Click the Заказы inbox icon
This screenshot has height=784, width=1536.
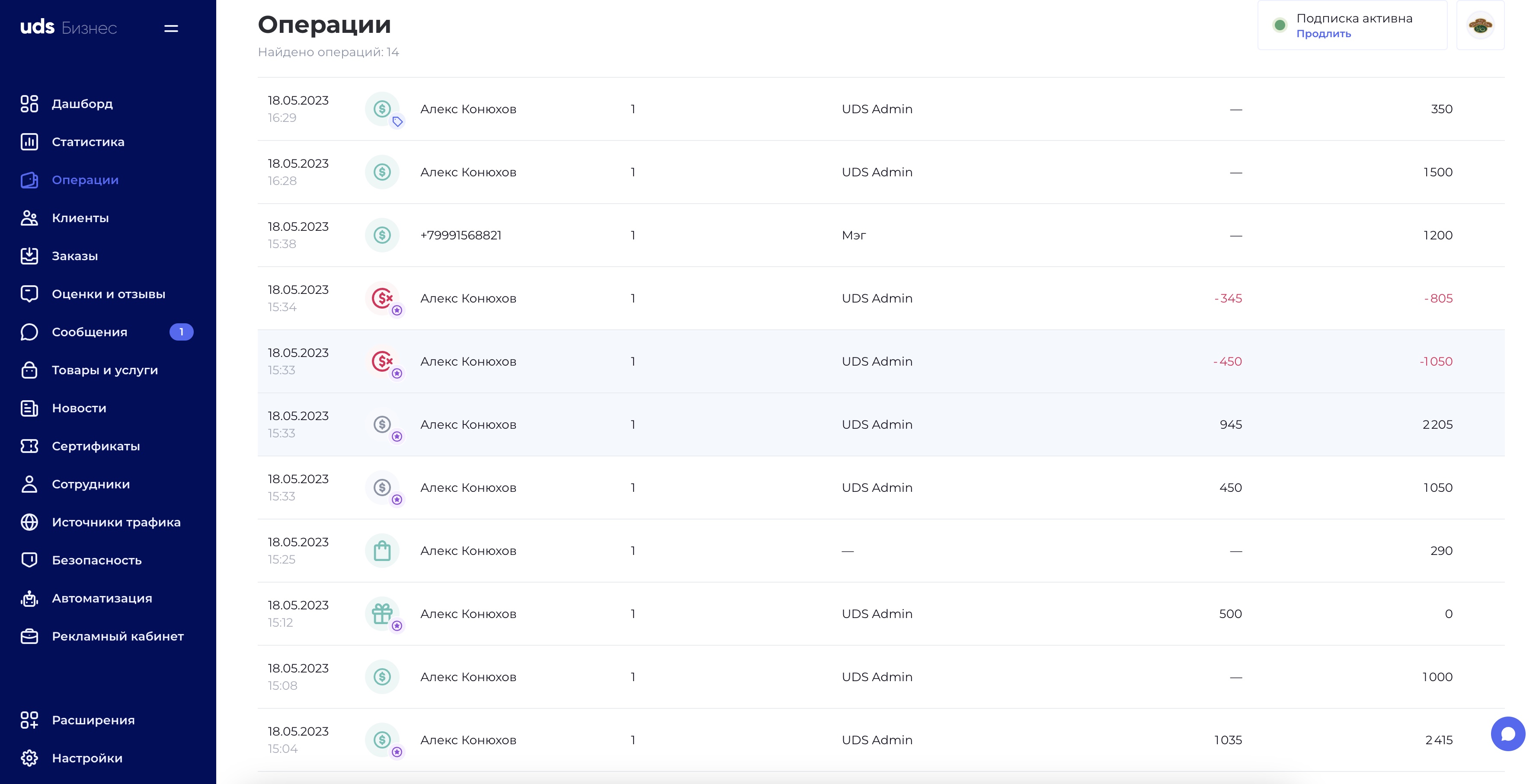tap(29, 256)
